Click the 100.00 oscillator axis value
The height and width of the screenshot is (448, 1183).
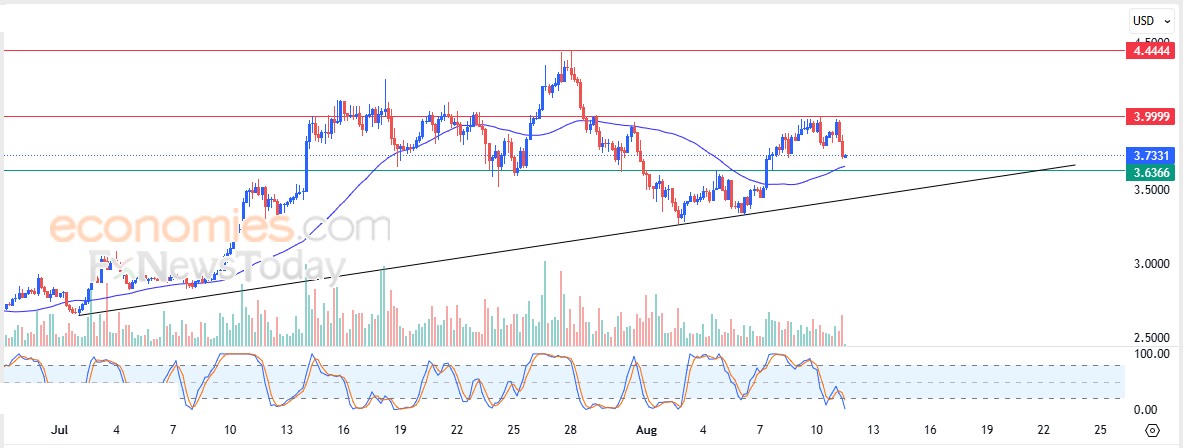[1152, 353]
